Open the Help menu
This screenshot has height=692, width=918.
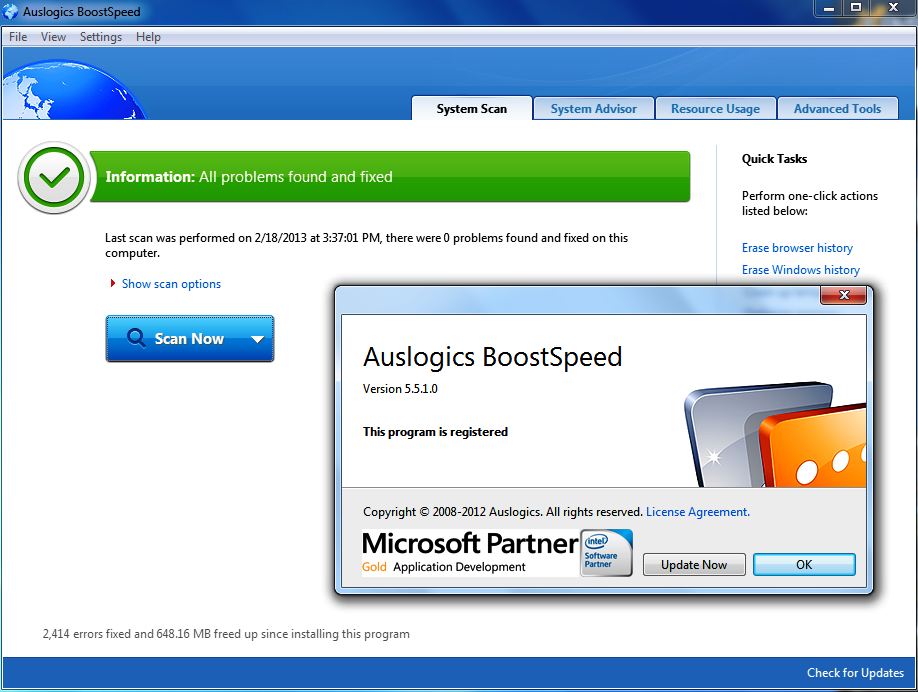coord(148,37)
